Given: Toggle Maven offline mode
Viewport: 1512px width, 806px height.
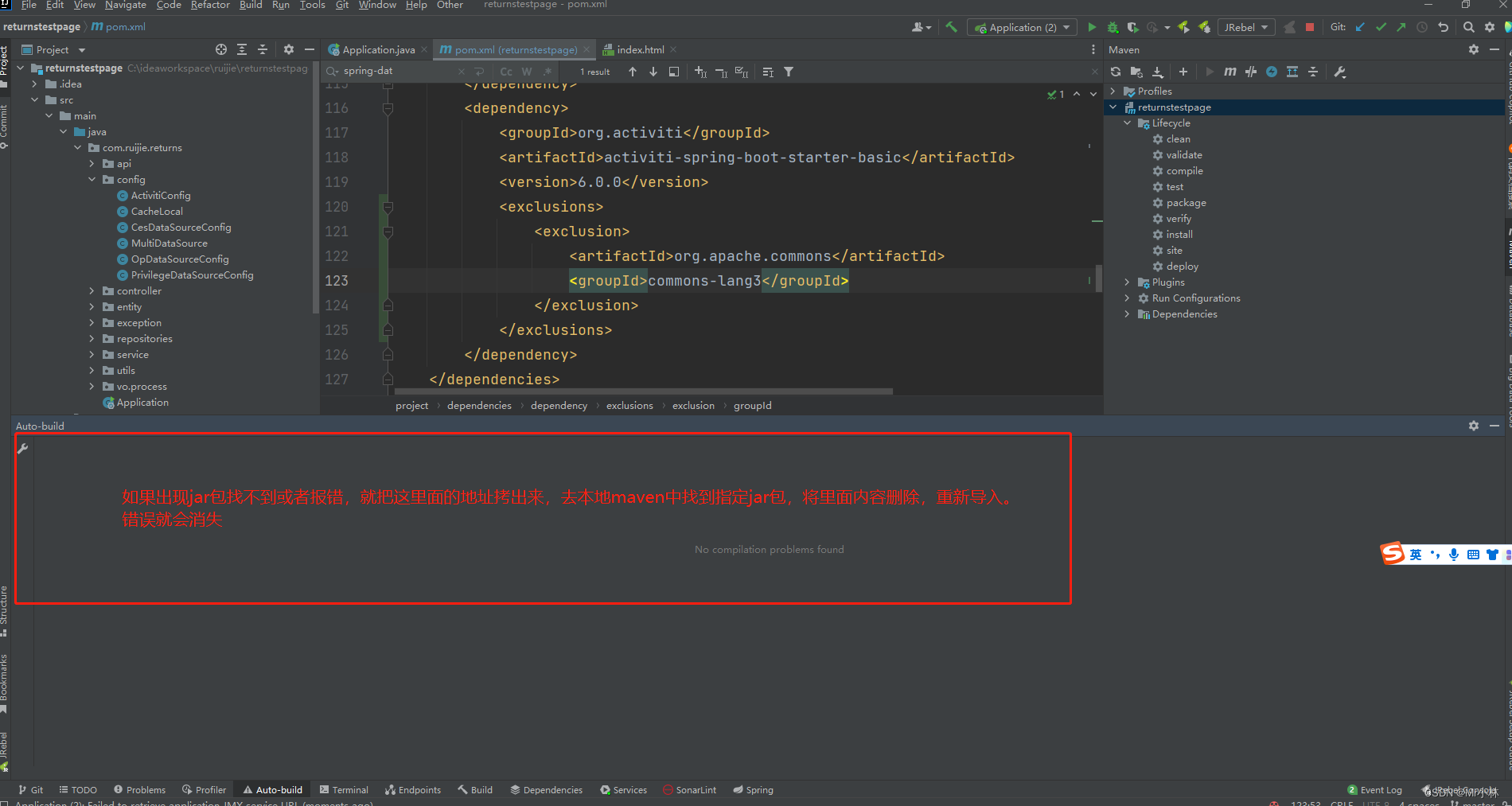Looking at the screenshot, I should click(1271, 72).
